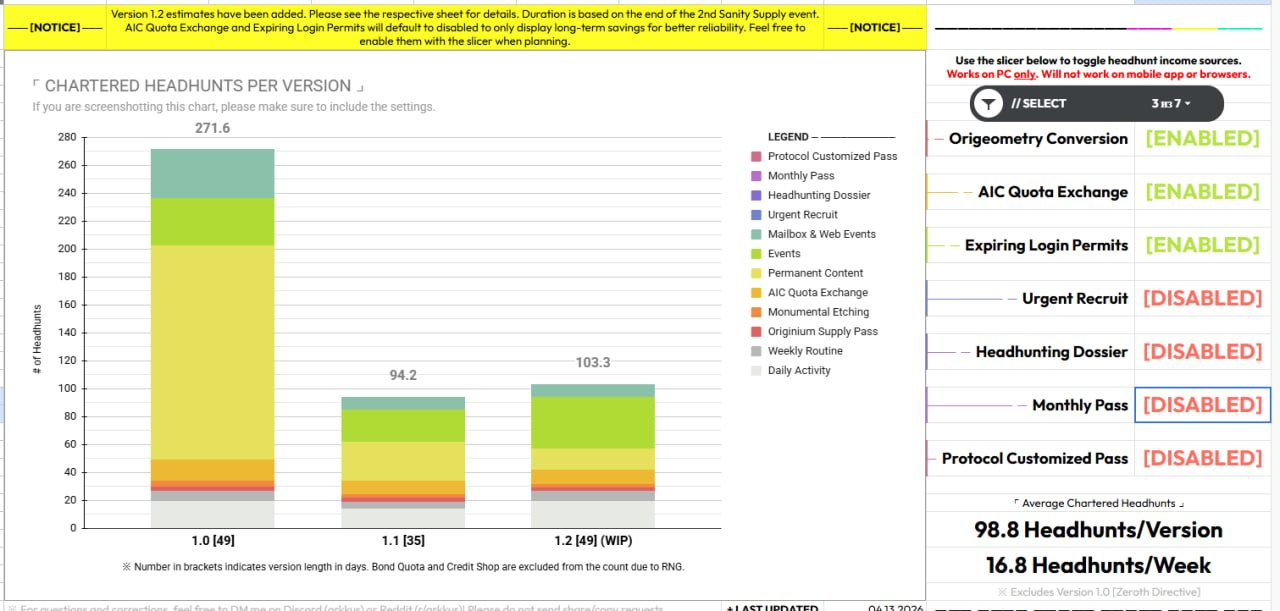Click the 98.8 Headhunts/Version value

pyautogui.click(x=1098, y=529)
